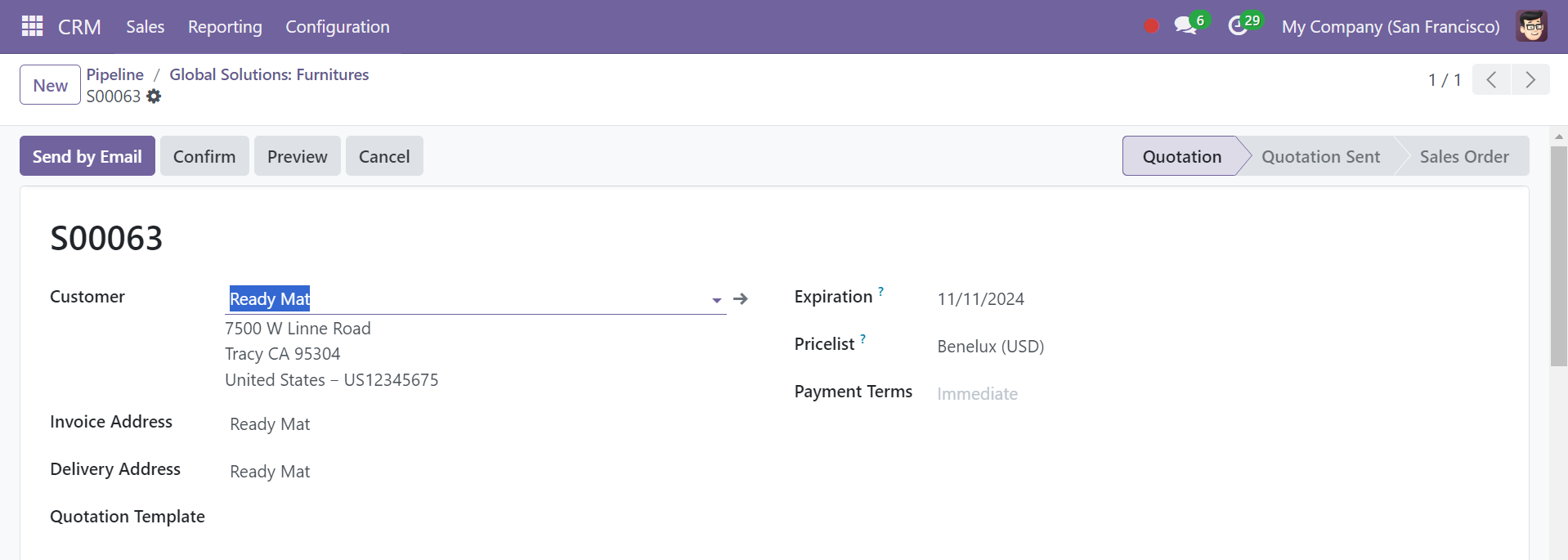Open the Sales menu
1568x560 pixels.
pyautogui.click(x=146, y=27)
